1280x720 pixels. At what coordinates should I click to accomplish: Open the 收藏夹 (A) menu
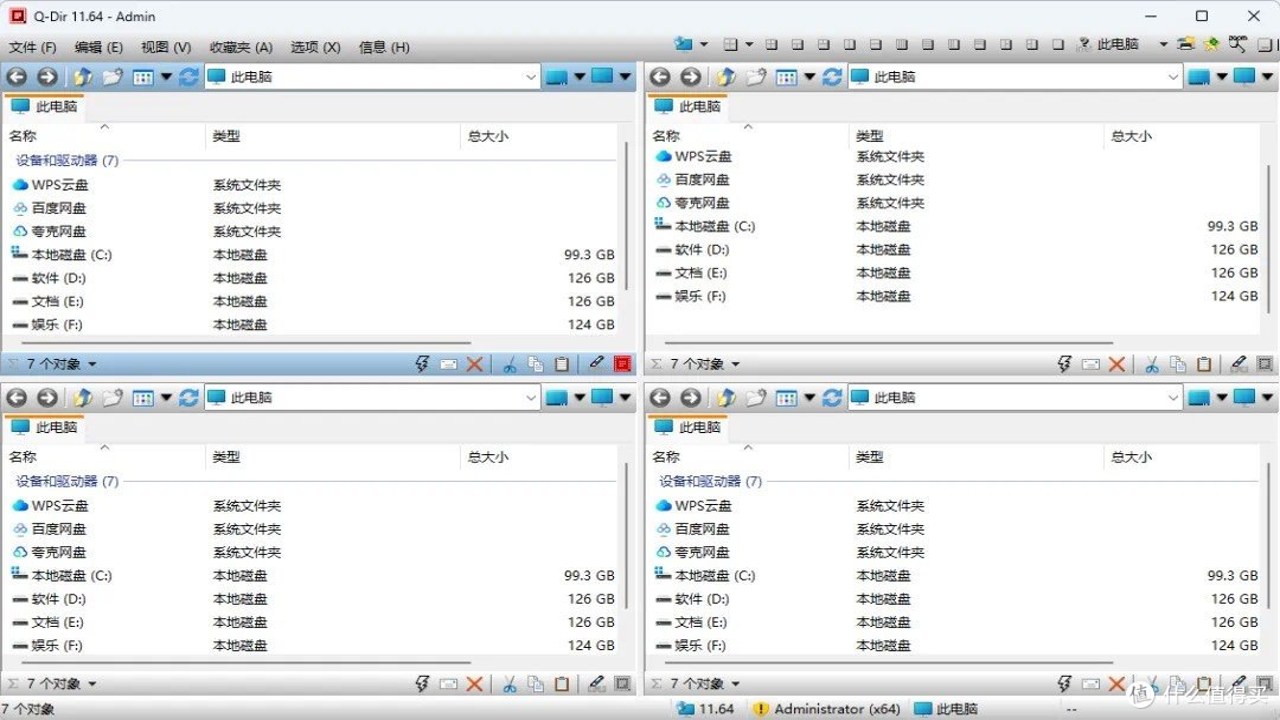pyautogui.click(x=241, y=47)
